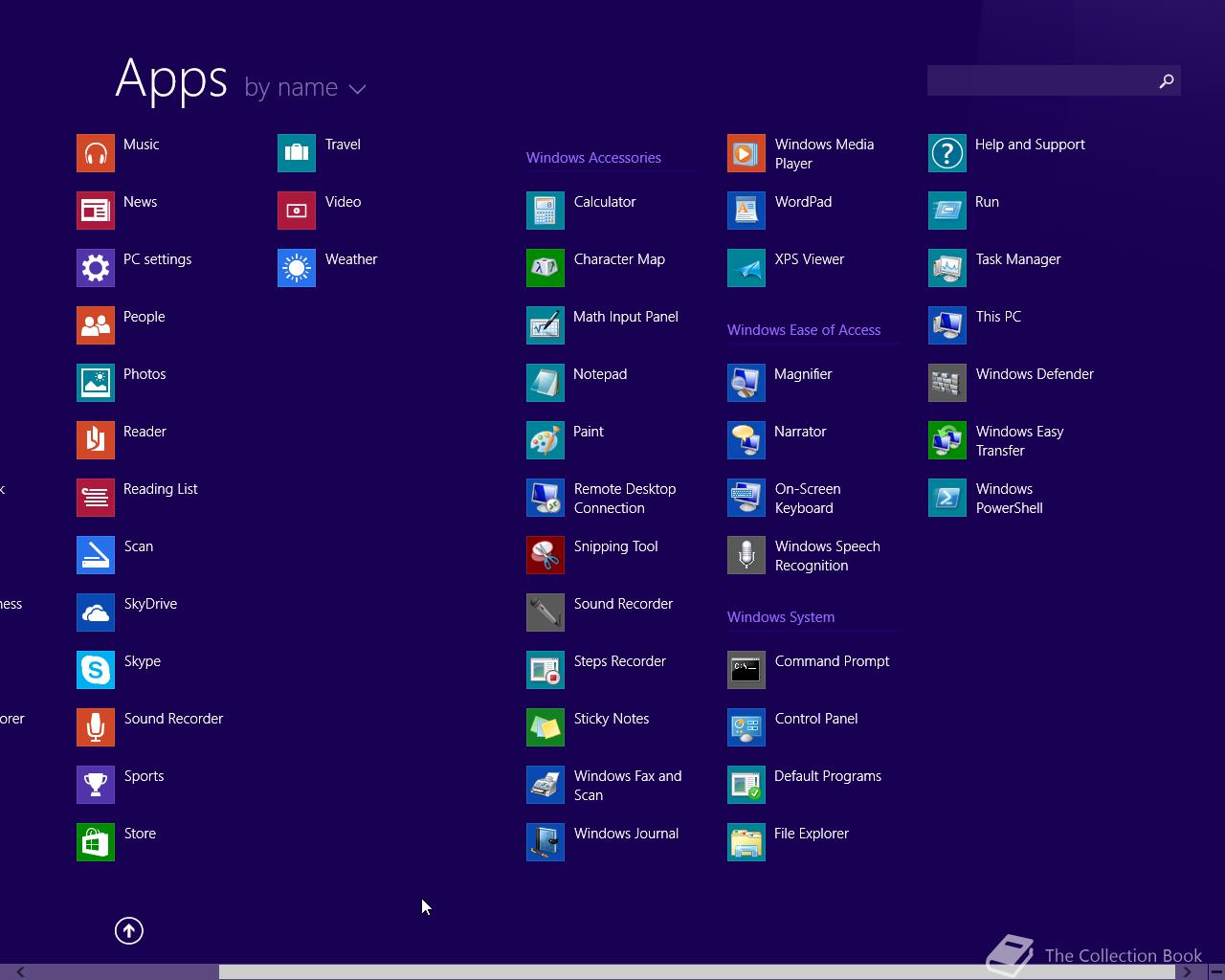The width and height of the screenshot is (1225, 980).
Task: Open the Paint palette icon
Action: click(x=546, y=440)
